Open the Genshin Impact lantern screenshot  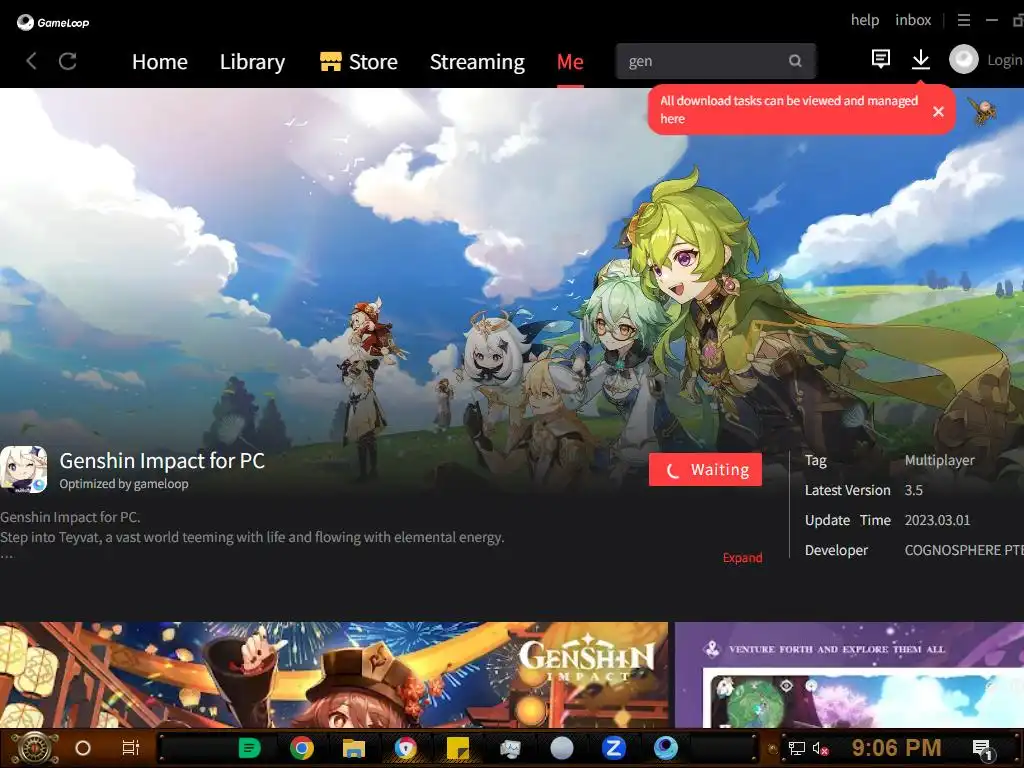[x=334, y=675]
